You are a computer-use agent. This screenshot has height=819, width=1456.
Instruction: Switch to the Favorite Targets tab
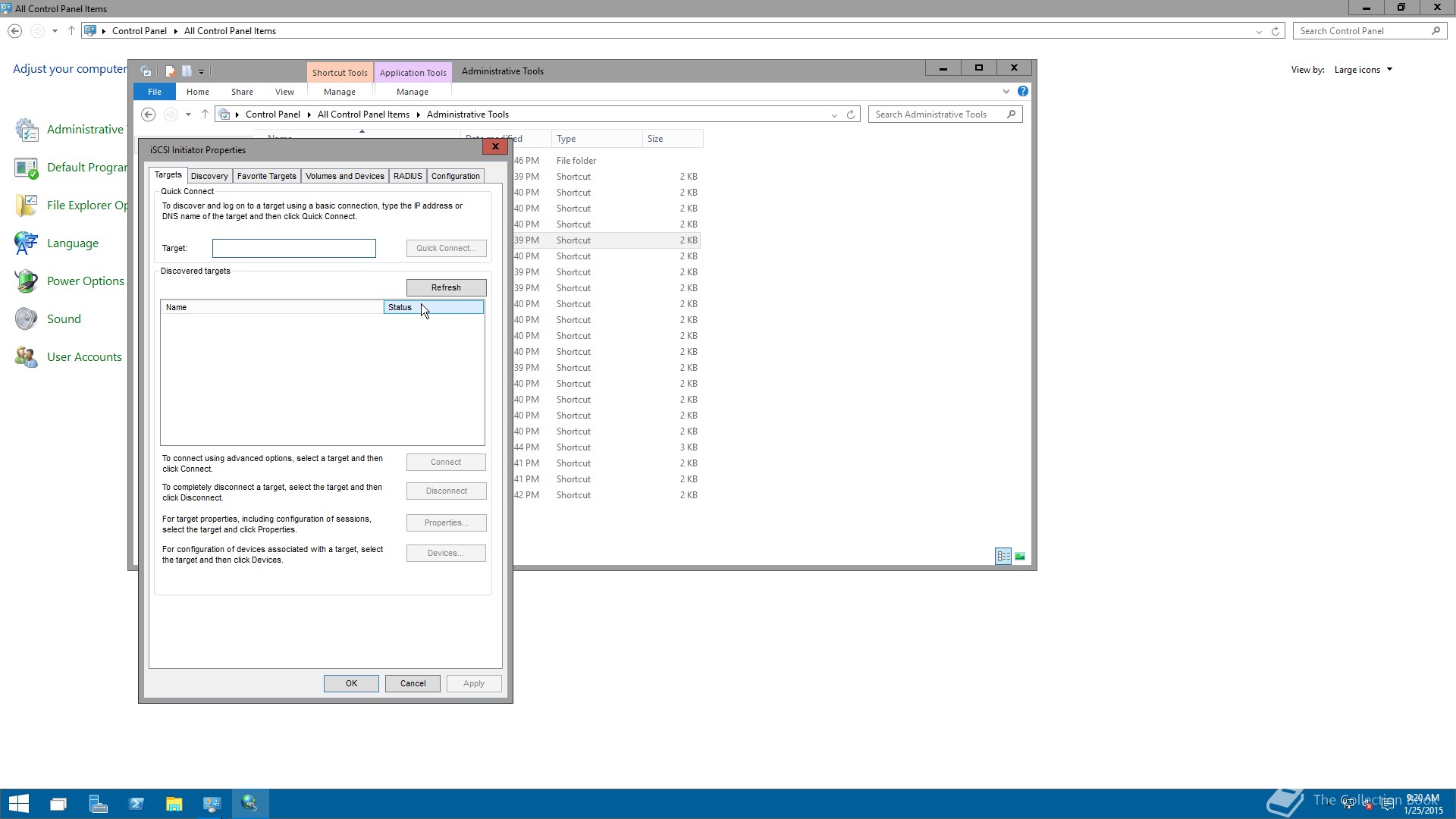tap(267, 176)
